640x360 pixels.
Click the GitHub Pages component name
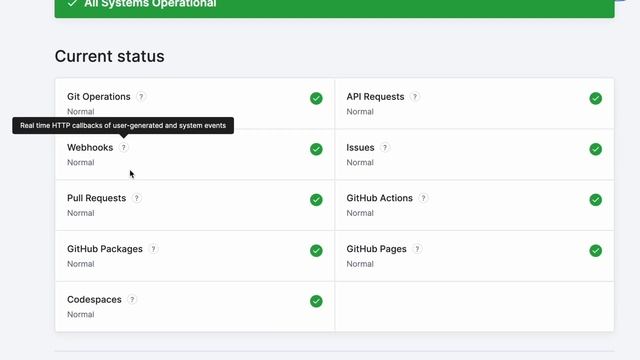376,249
